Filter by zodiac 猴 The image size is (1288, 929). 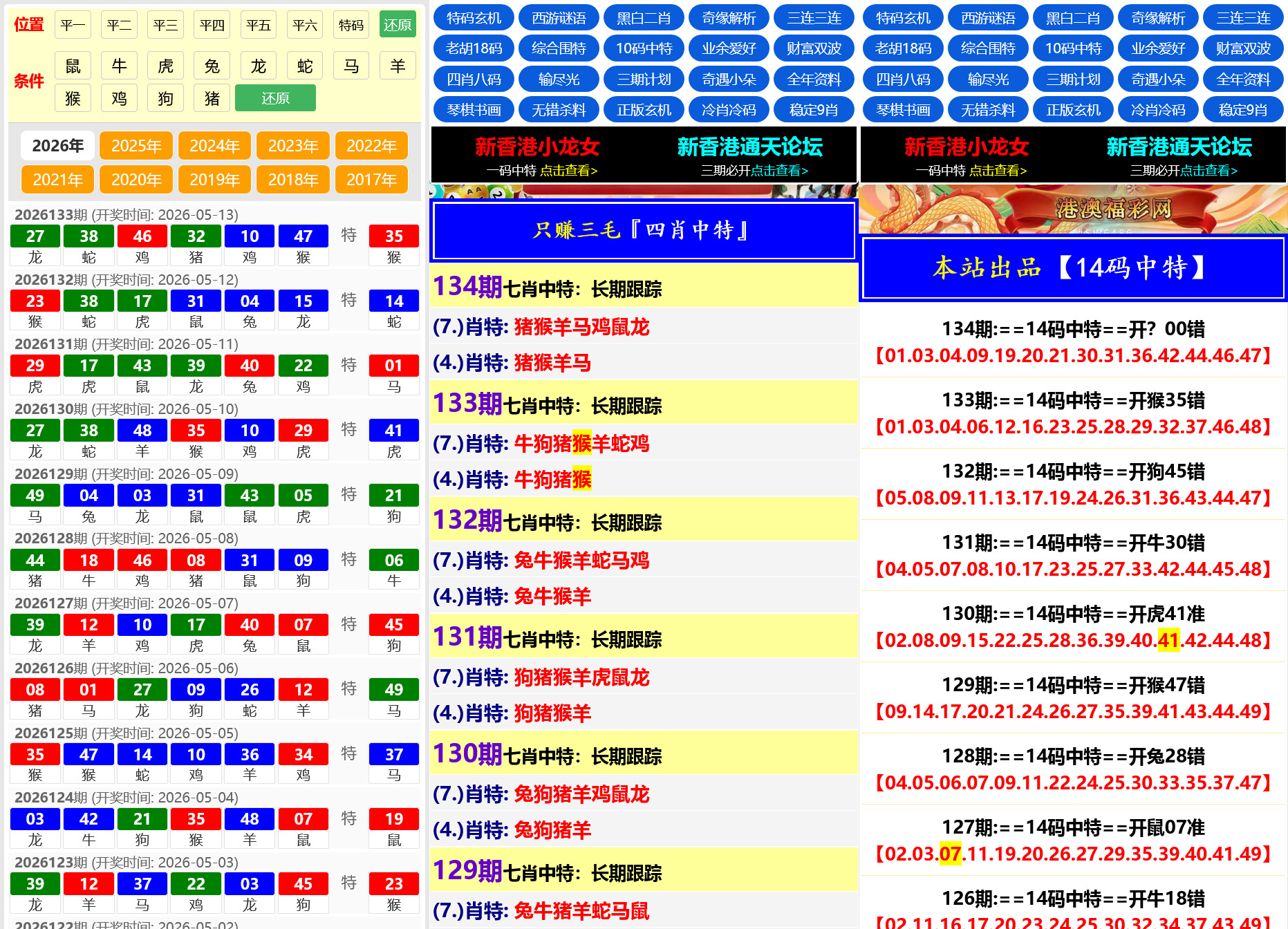click(x=73, y=98)
